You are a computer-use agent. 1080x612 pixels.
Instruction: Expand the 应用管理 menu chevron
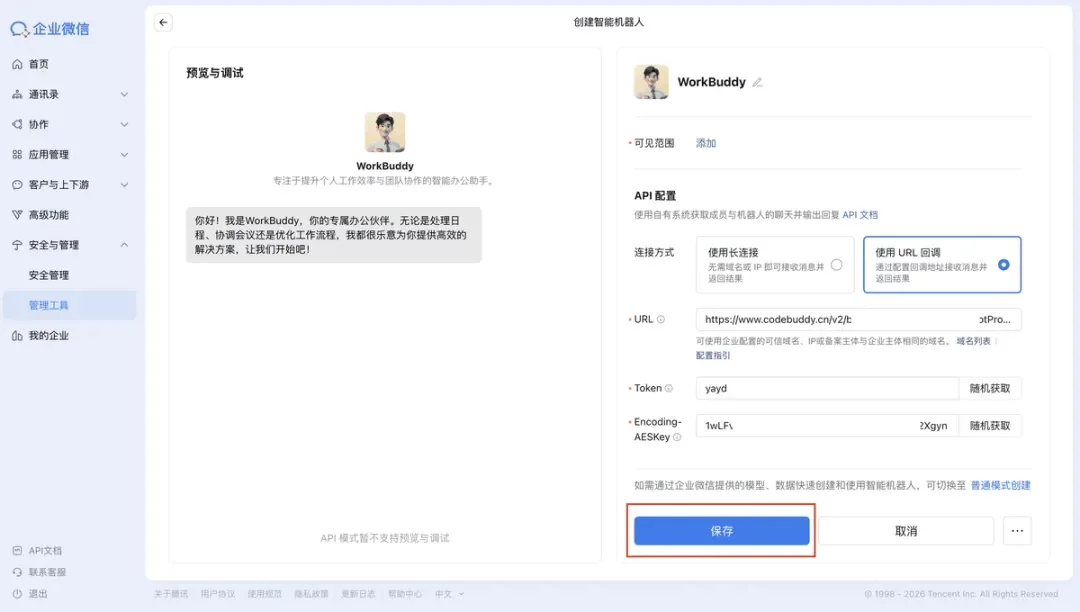click(124, 155)
